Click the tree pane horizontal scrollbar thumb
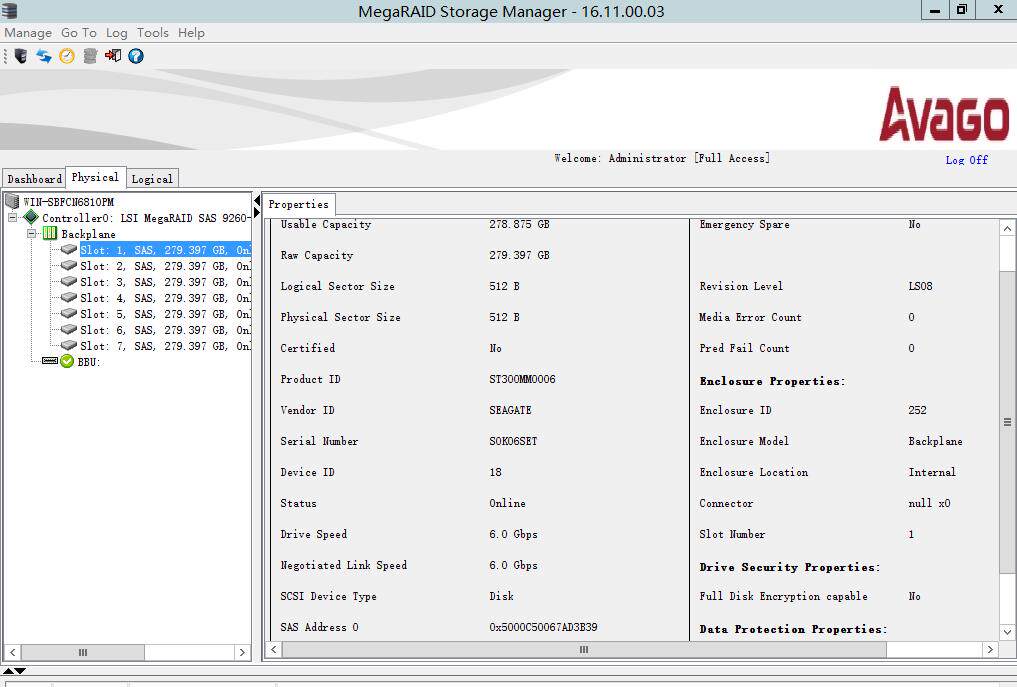The image size is (1017, 687). 82,652
